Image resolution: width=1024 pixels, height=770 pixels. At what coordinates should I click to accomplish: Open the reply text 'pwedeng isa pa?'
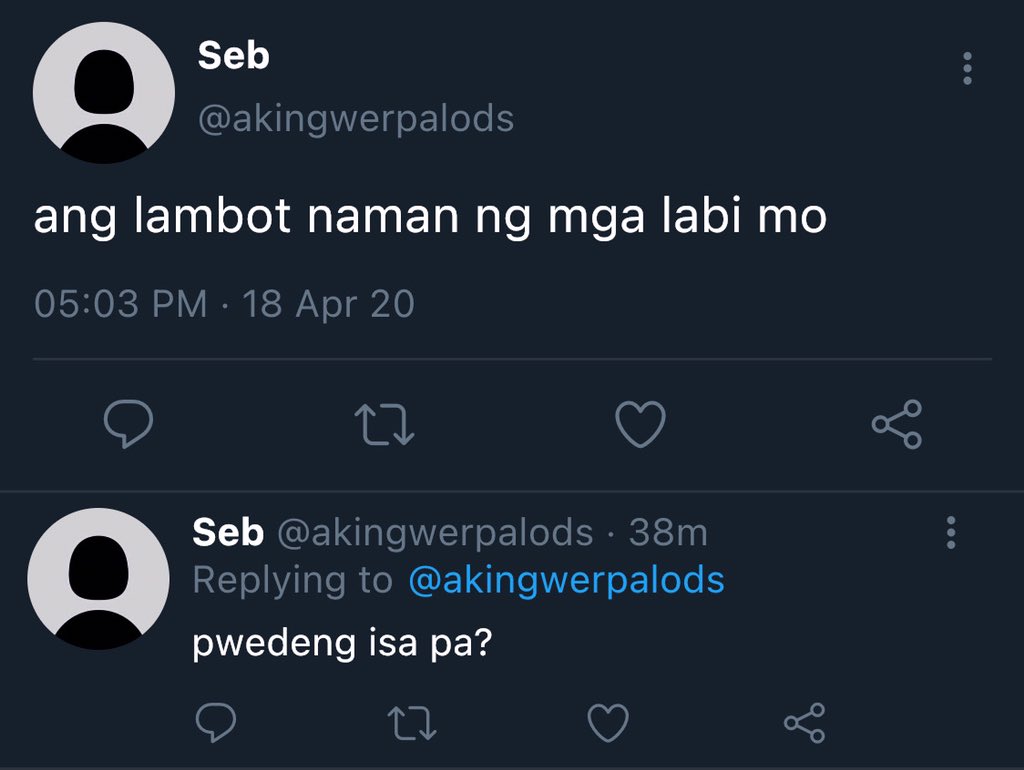pyautogui.click(x=342, y=643)
